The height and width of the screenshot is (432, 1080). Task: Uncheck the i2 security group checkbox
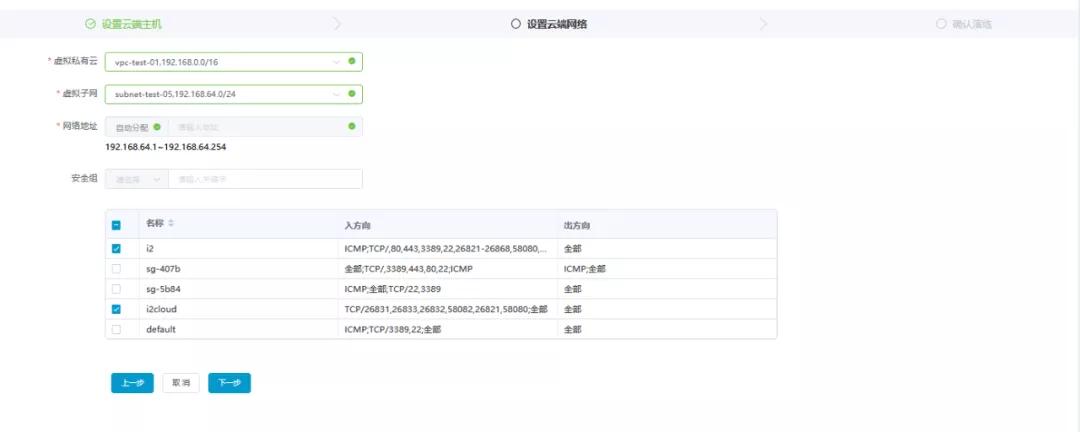click(x=117, y=248)
